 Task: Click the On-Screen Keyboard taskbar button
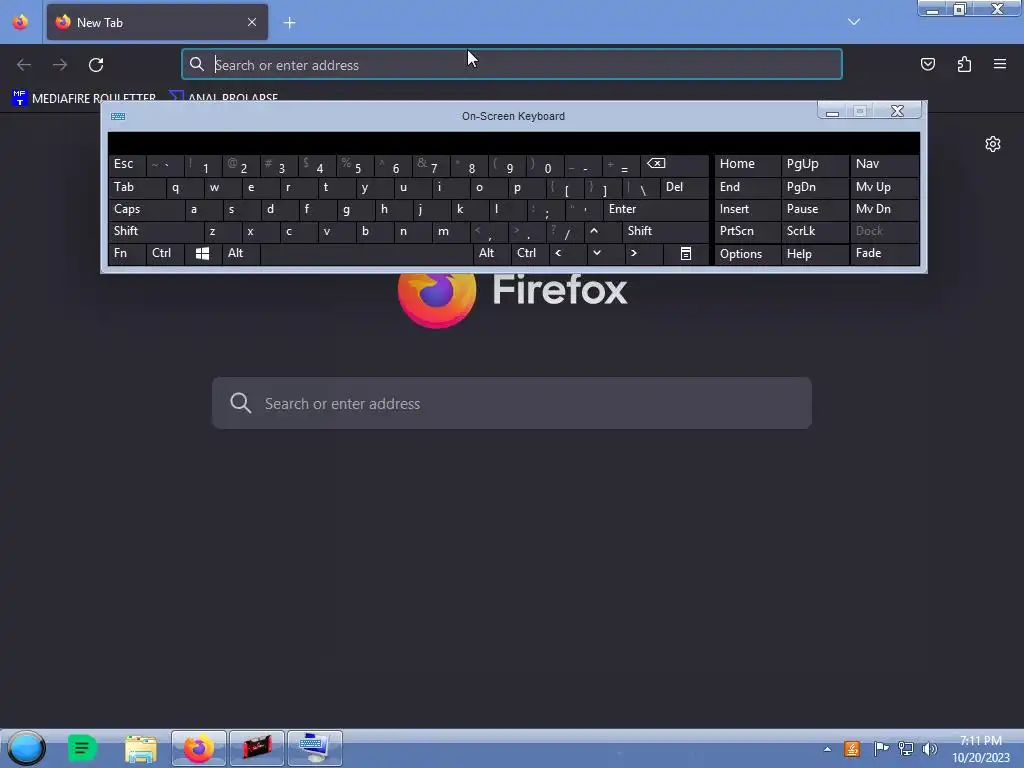[314, 748]
